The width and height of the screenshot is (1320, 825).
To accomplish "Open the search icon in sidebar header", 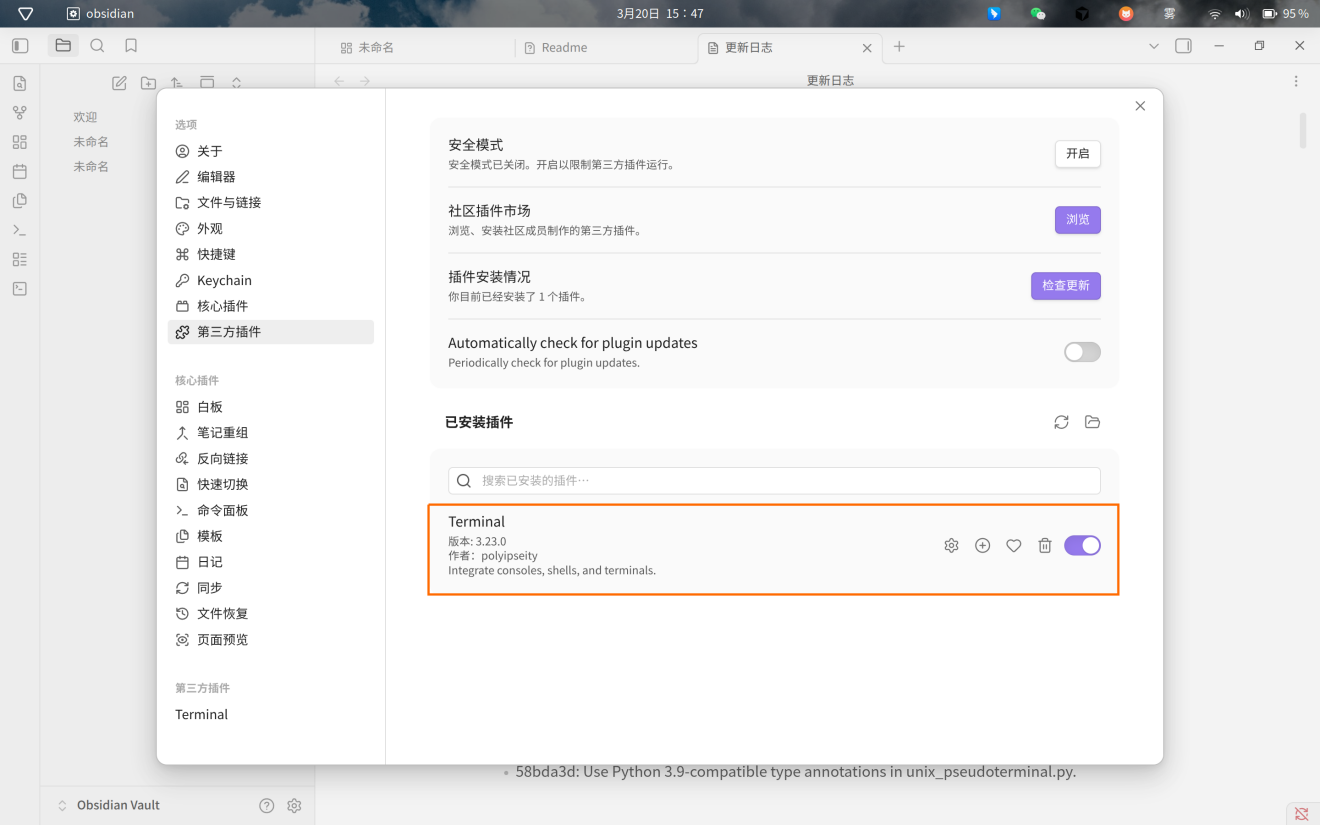I will [x=97, y=46].
